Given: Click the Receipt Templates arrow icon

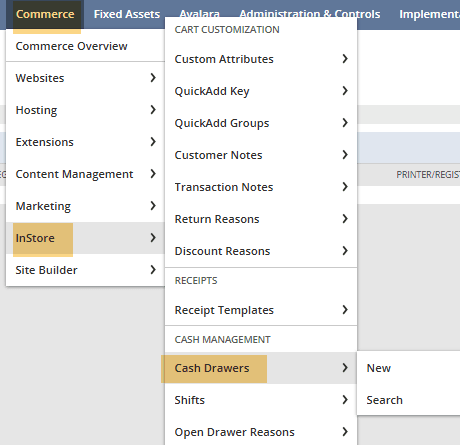Looking at the screenshot, I should pos(345,310).
